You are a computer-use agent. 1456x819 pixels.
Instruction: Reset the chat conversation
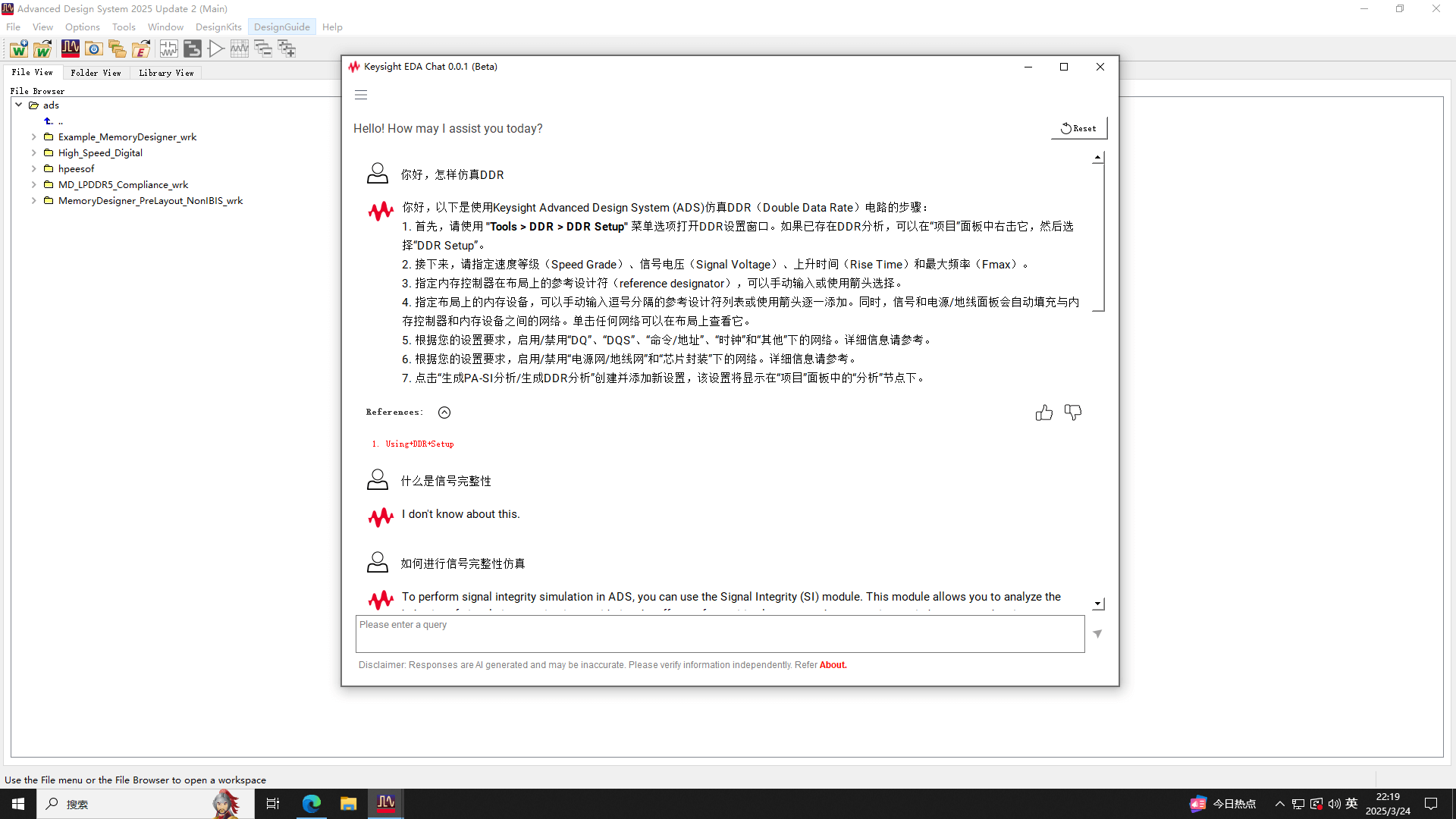click(x=1078, y=128)
